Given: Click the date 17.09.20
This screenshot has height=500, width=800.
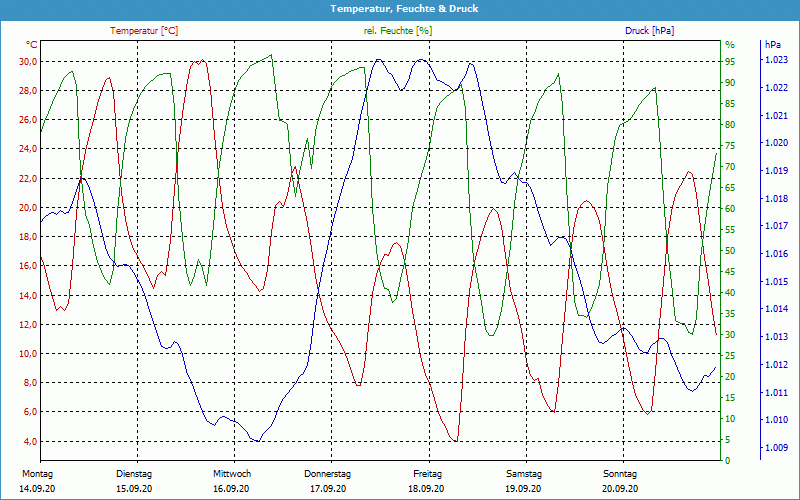Looking at the screenshot, I should [328, 488].
